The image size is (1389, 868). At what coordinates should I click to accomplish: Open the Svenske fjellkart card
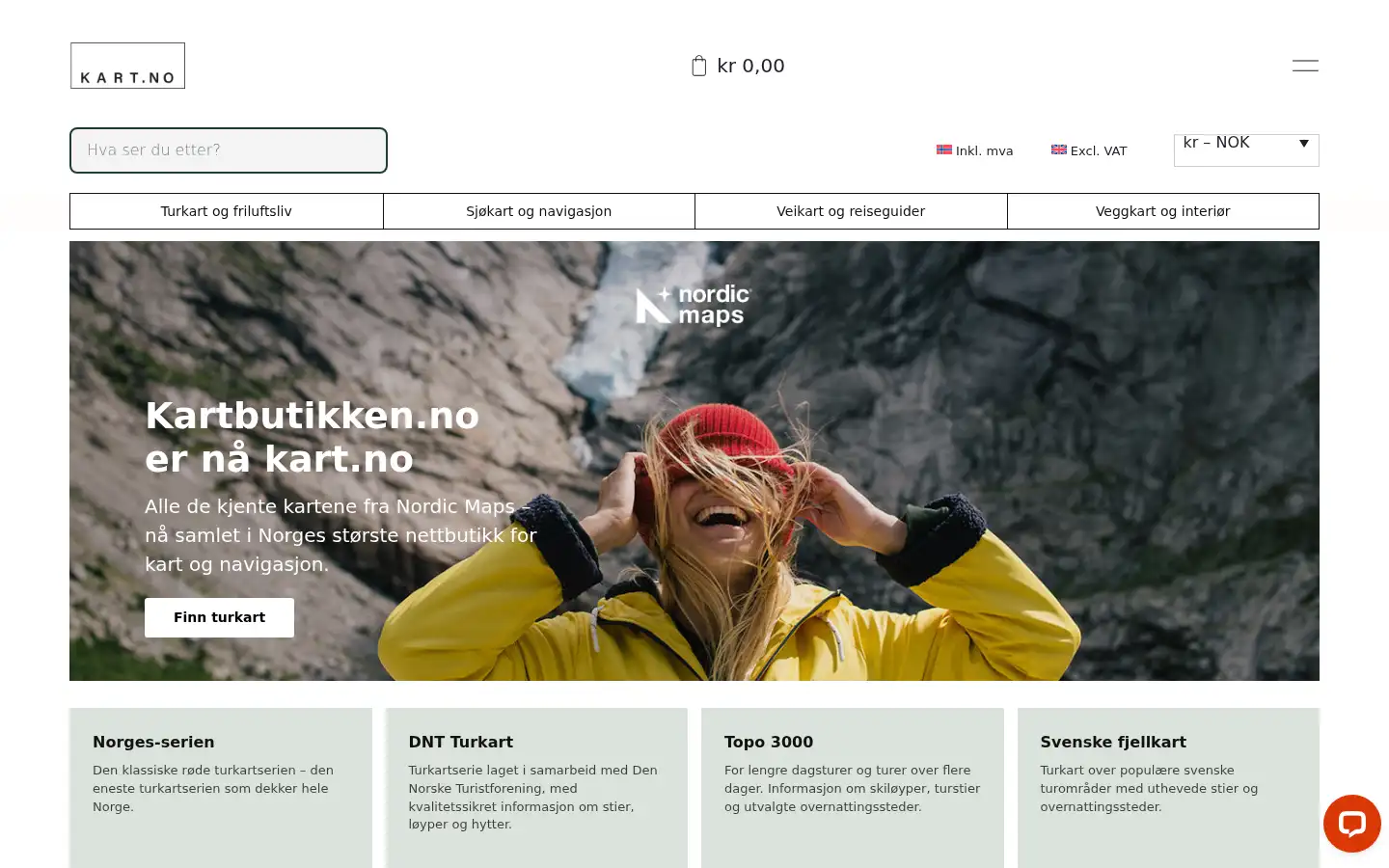(1168, 788)
